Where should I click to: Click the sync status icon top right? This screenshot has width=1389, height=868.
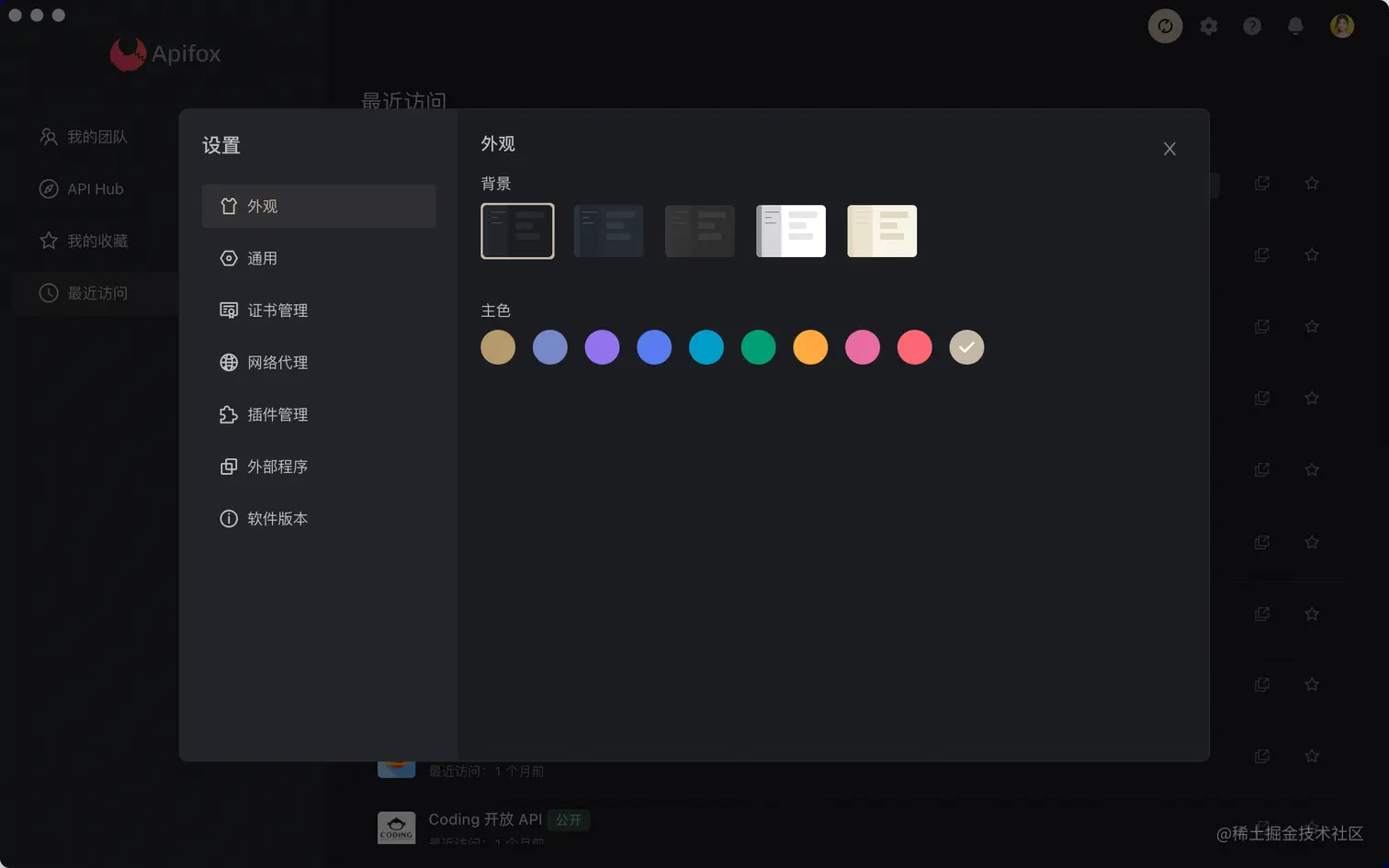pyautogui.click(x=1165, y=26)
